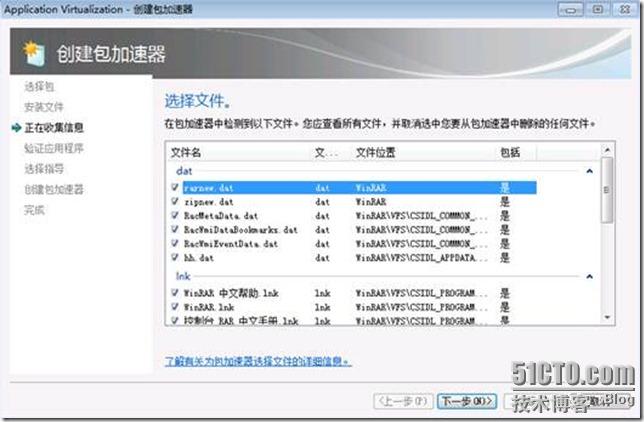Viewport: 644px width, 422px height.
Task: Click CSIDL_APPDATA location for hh.dat
Action: 421,258
